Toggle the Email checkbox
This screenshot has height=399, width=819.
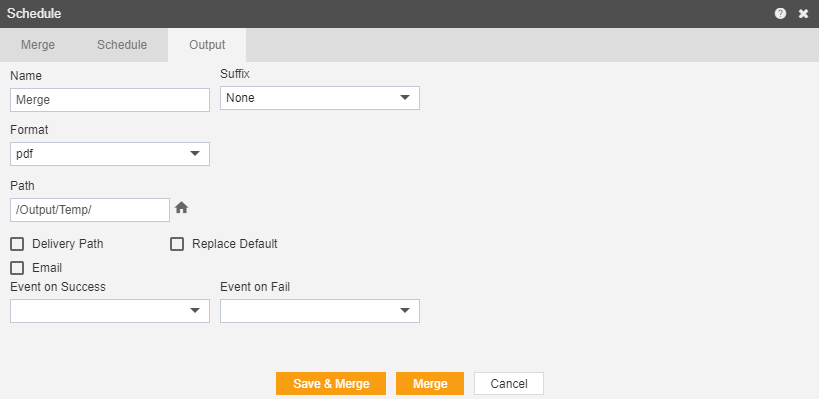(17, 268)
